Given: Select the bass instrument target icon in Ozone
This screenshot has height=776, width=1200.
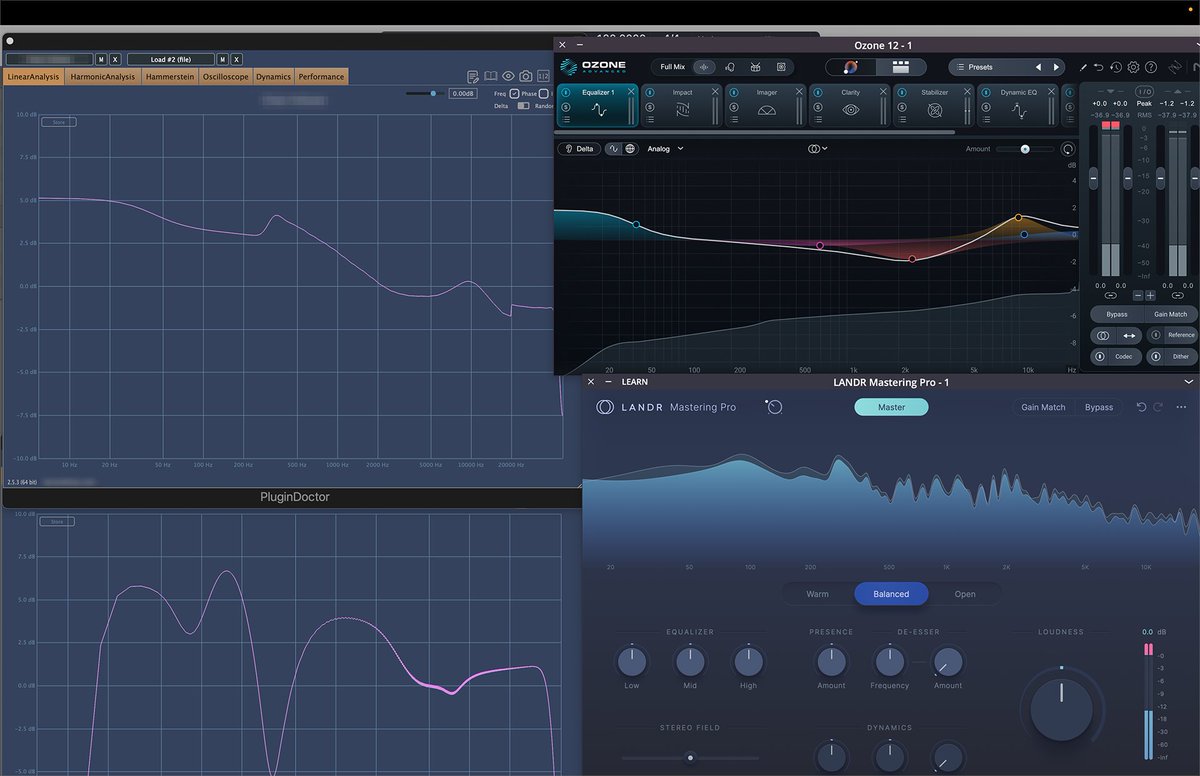Looking at the screenshot, I should click(x=781, y=67).
